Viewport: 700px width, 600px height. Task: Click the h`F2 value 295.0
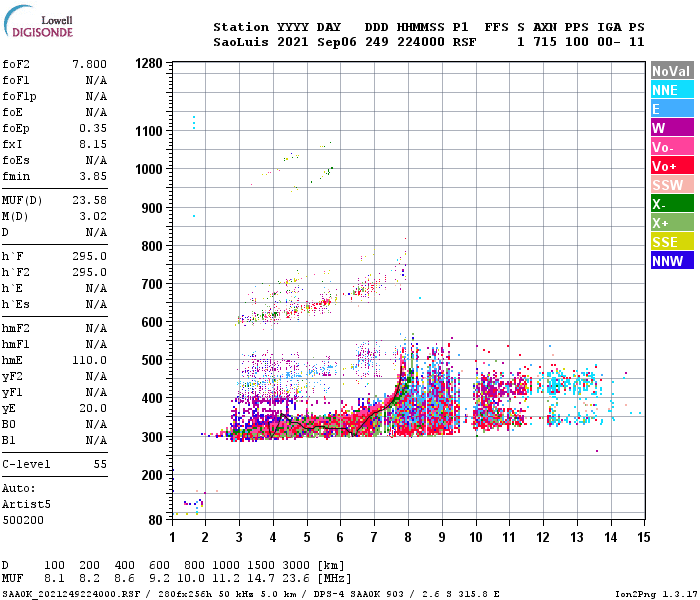[x=90, y=272]
